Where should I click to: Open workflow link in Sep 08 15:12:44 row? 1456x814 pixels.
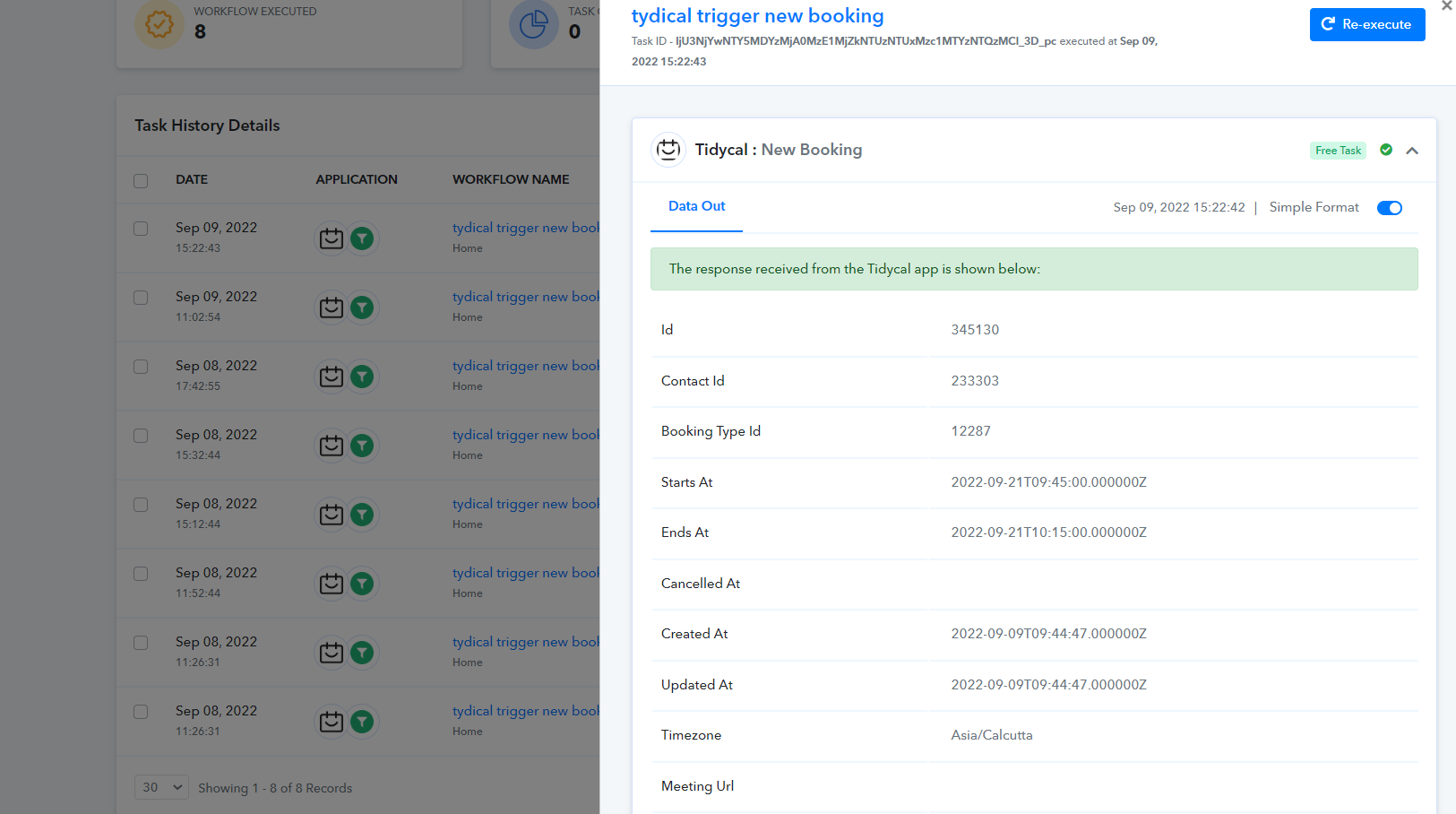[x=526, y=504]
